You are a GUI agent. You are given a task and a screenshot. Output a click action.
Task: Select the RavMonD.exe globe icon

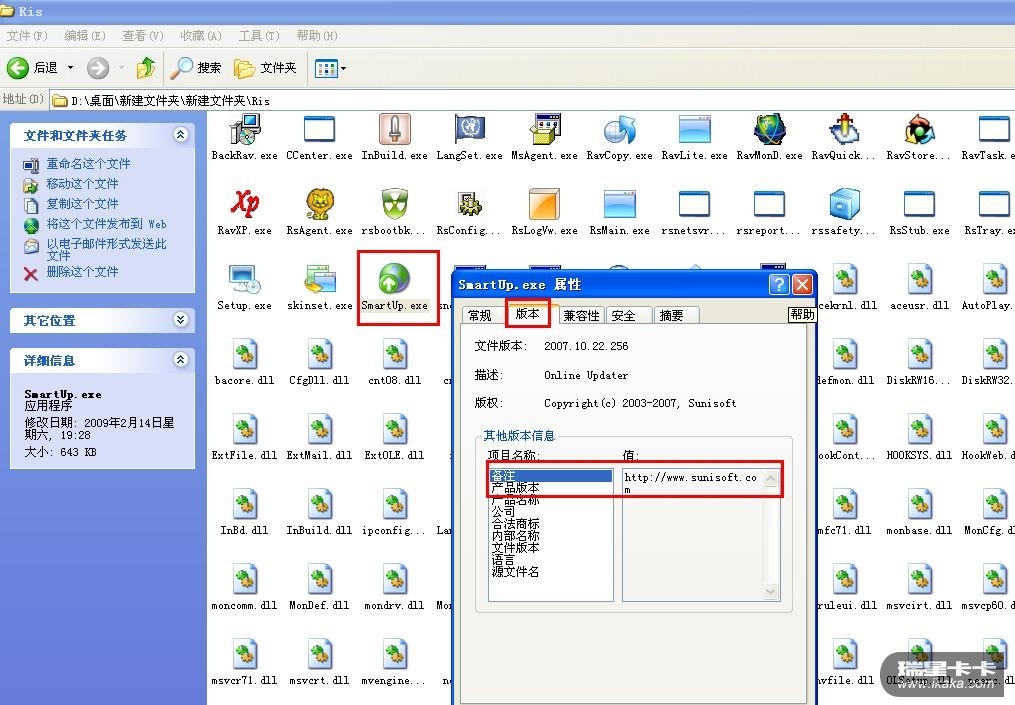pos(770,129)
